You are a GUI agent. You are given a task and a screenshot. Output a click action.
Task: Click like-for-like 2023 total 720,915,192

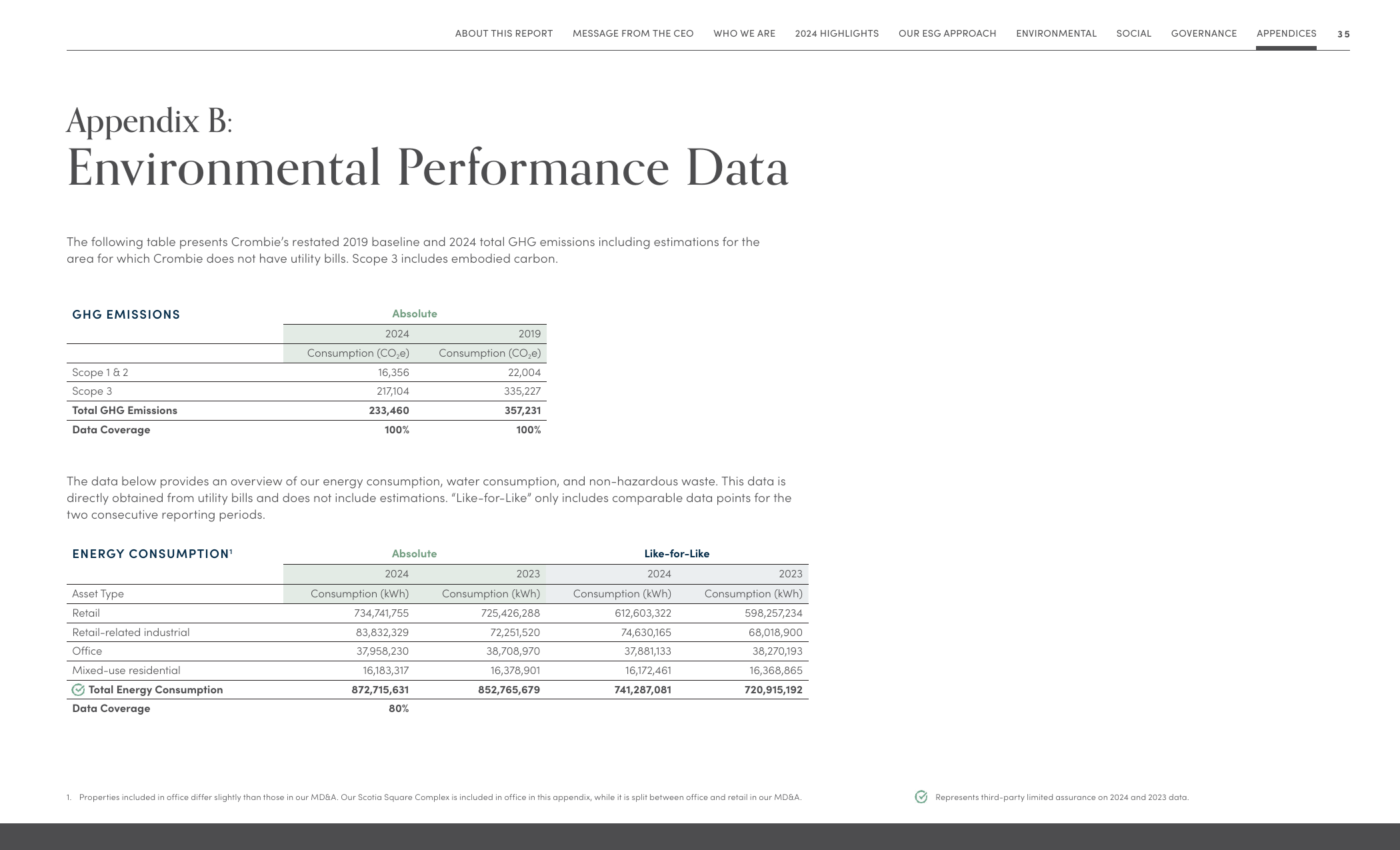(x=773, y=690)
